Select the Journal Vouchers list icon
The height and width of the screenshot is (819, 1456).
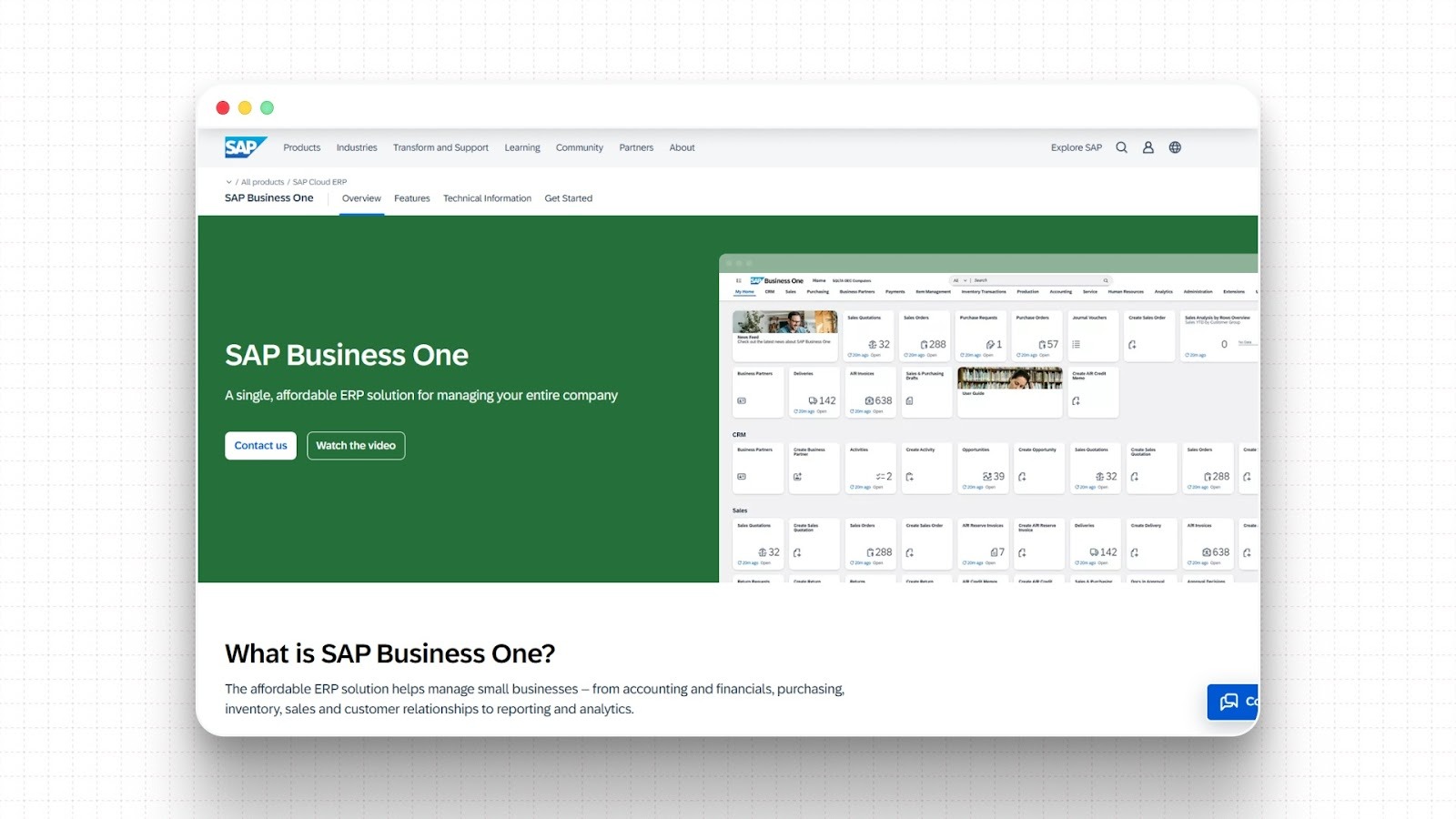[1075, 344]
